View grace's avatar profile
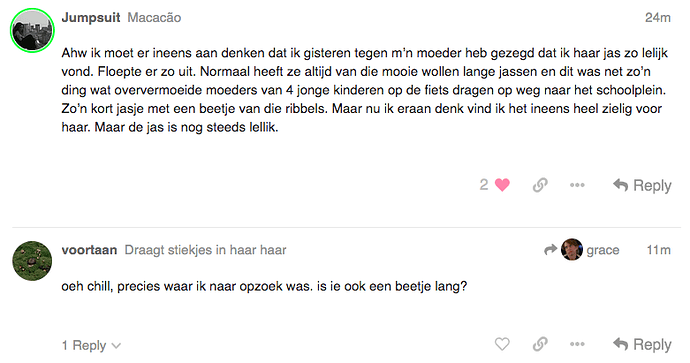Image resolution: width=690 pixels, height=363 pixels. coord(572,249)
